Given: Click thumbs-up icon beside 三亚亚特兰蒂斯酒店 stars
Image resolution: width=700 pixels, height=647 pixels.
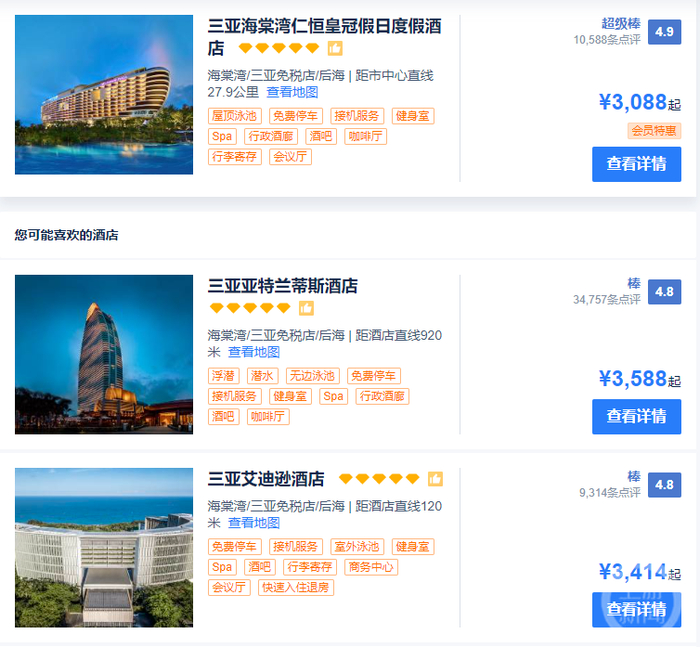Looking at the screenshot, I should click(x=306, y=308).
